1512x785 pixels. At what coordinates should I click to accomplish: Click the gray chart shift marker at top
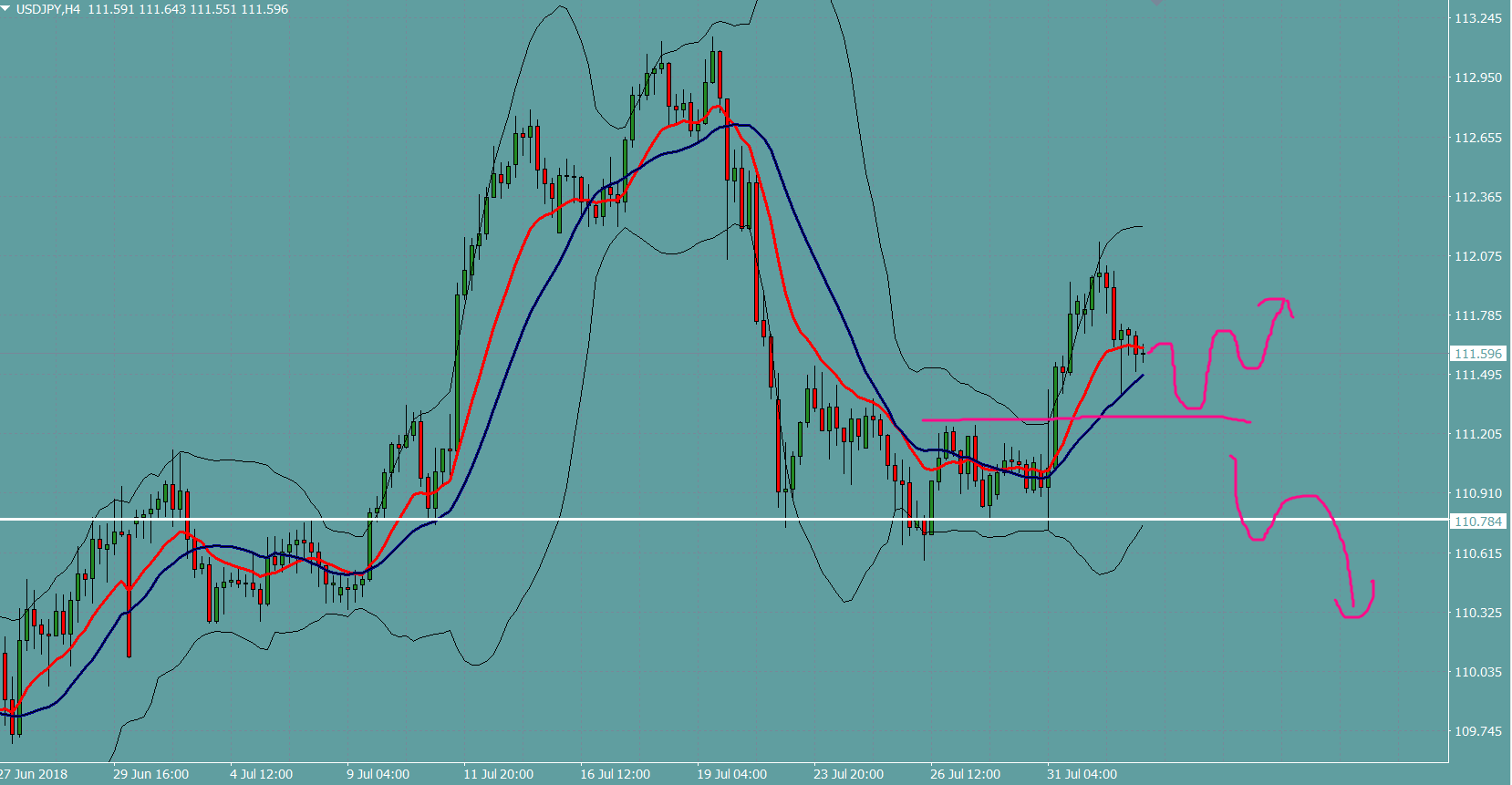(x=1156, y=3)
